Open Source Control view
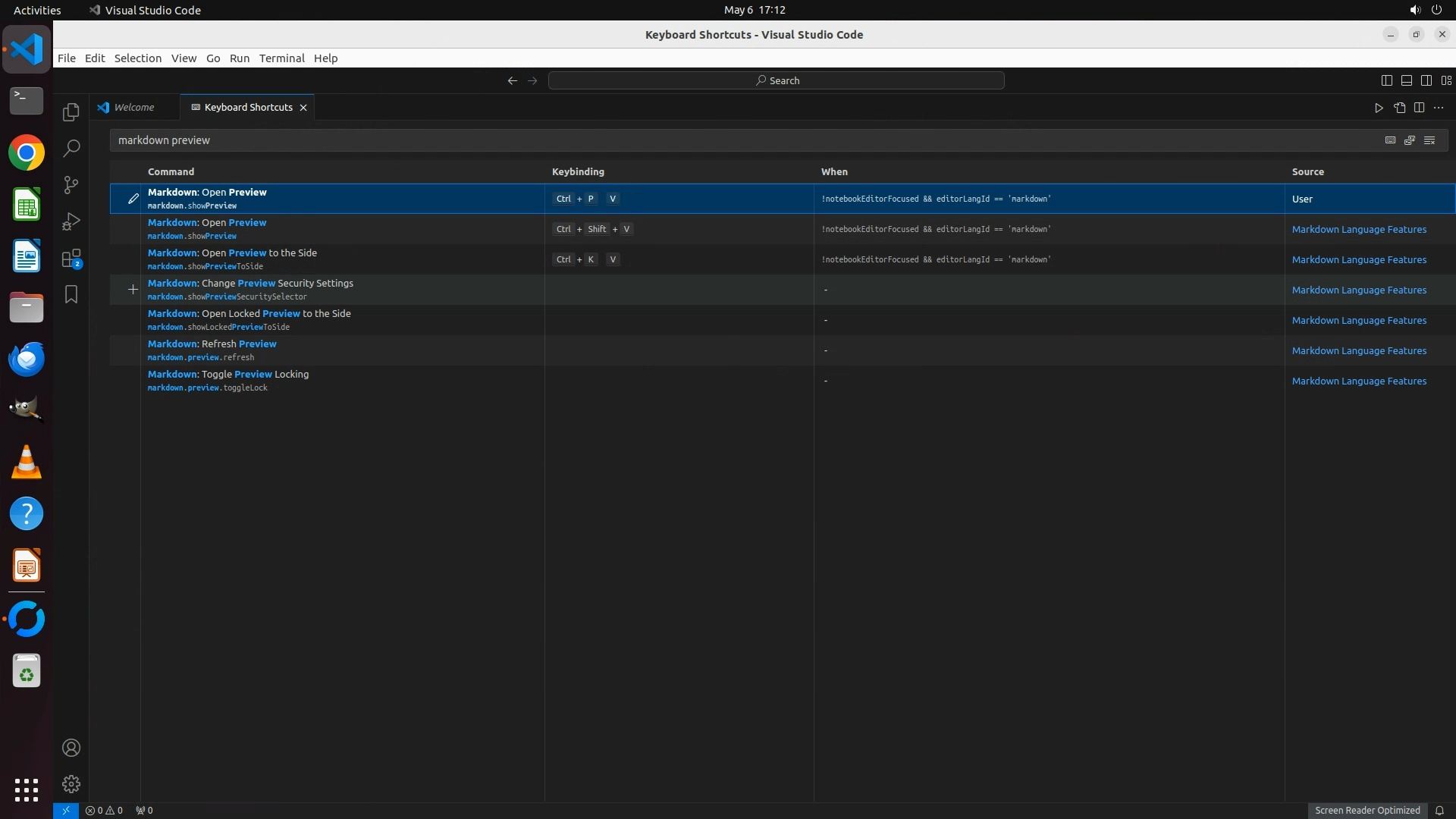This screenshot has width=1456, height=819. click(x=71, y=185)
